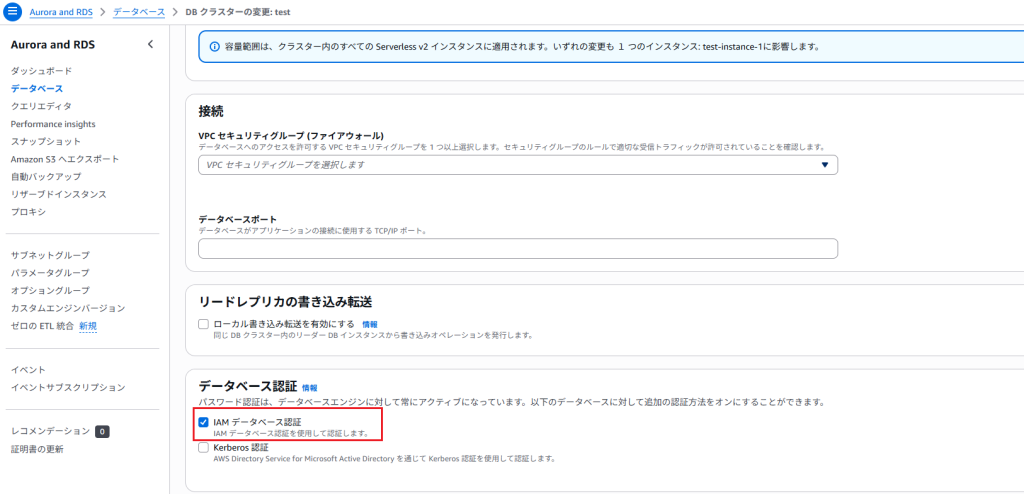This screenshot has height=494, width=1024.
Task: Click the recommendations count badge 0
Action: 103,431
